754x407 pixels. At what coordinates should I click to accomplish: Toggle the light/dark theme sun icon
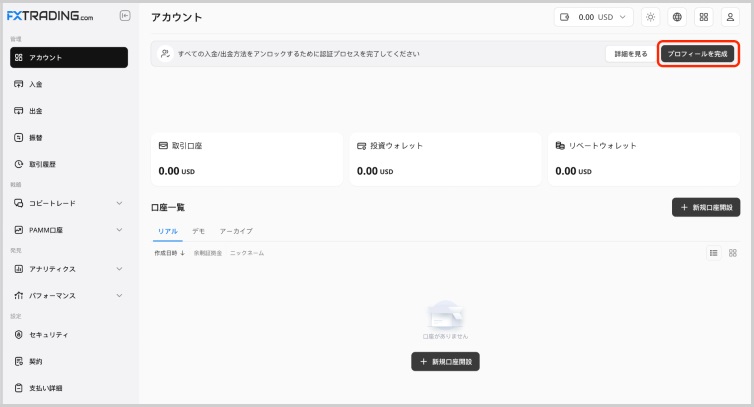[651, 17]
